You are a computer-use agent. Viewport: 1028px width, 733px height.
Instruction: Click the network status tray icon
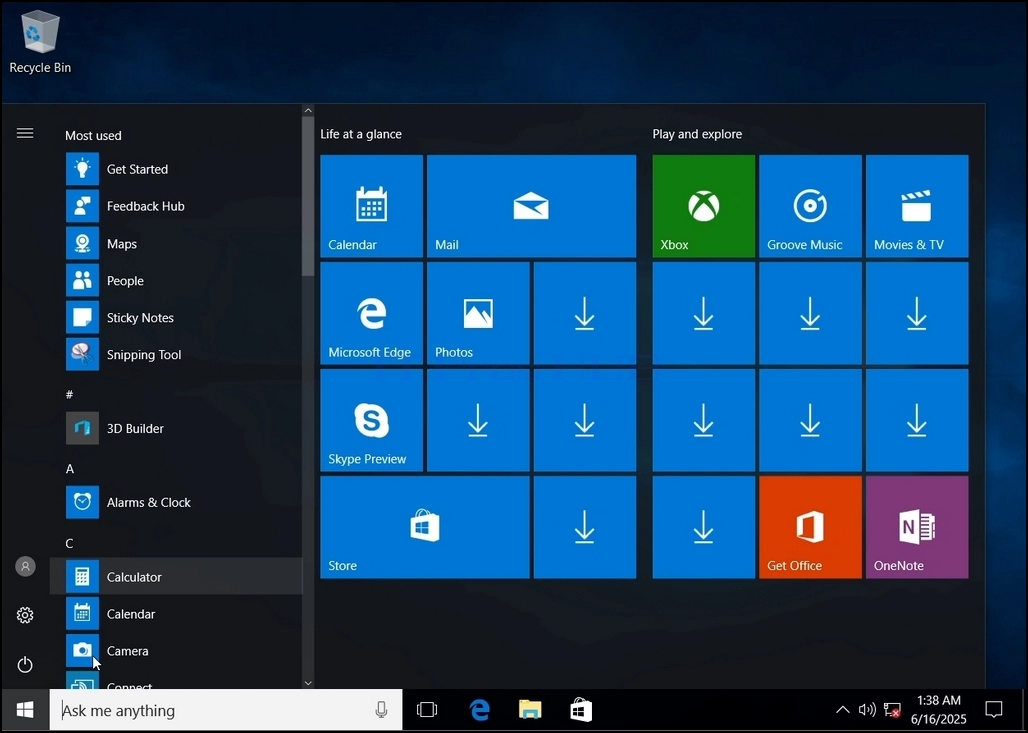point(892,710)
